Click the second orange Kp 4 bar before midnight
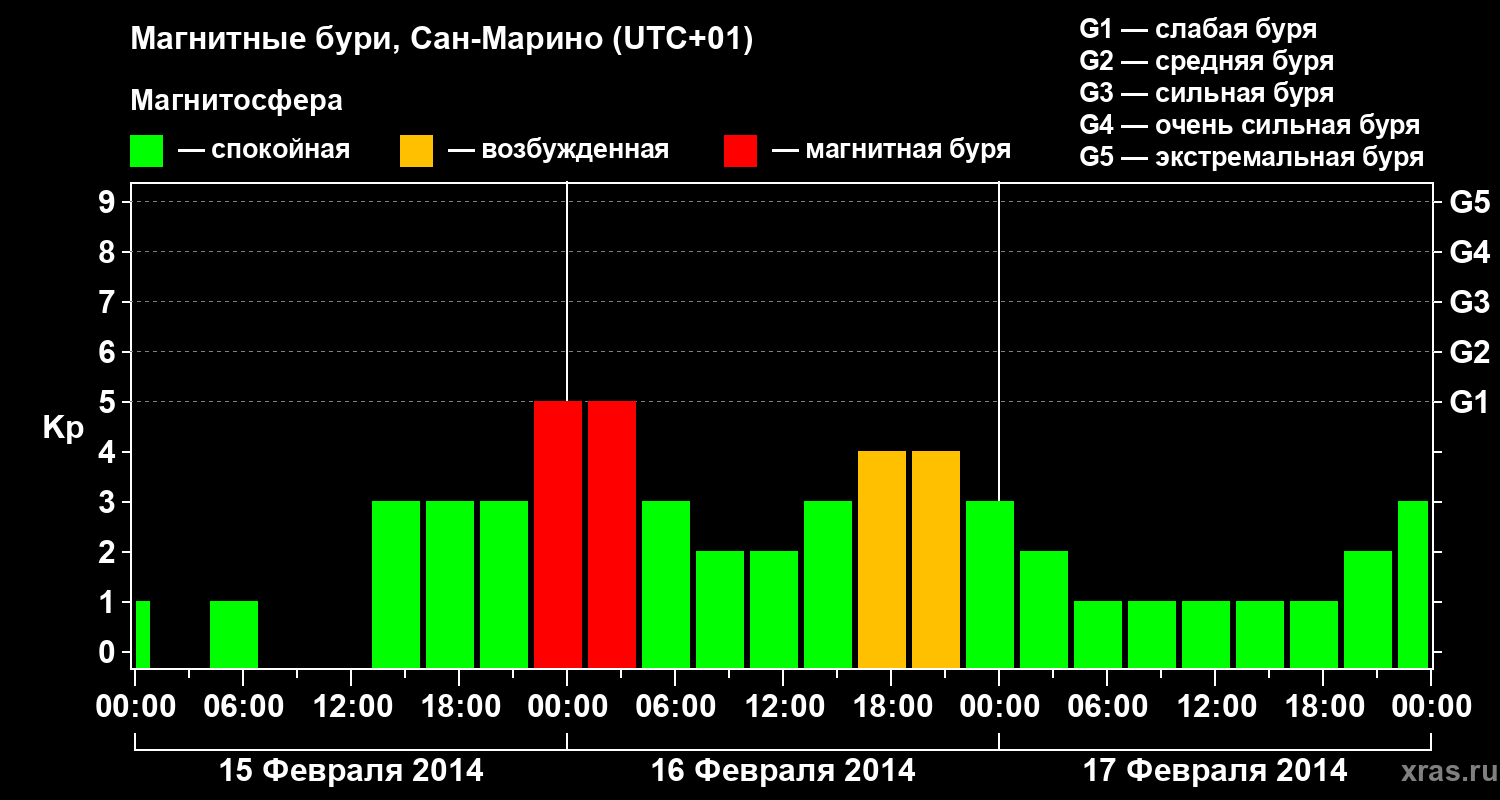This screenshot has height=800, width=1500. pos(936,559)
